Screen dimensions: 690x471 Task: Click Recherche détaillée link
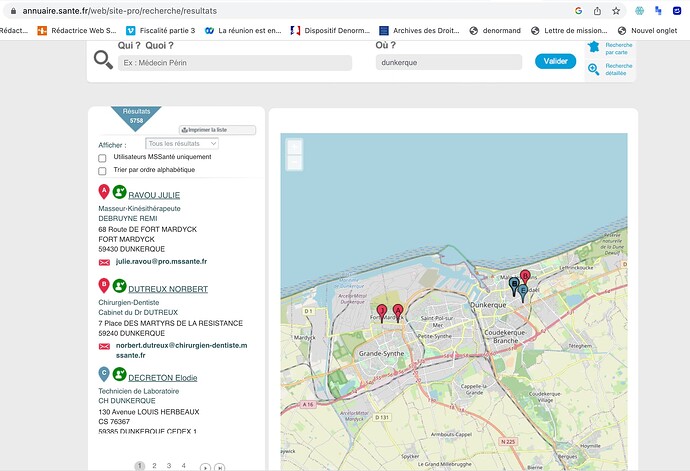(618, 69)
